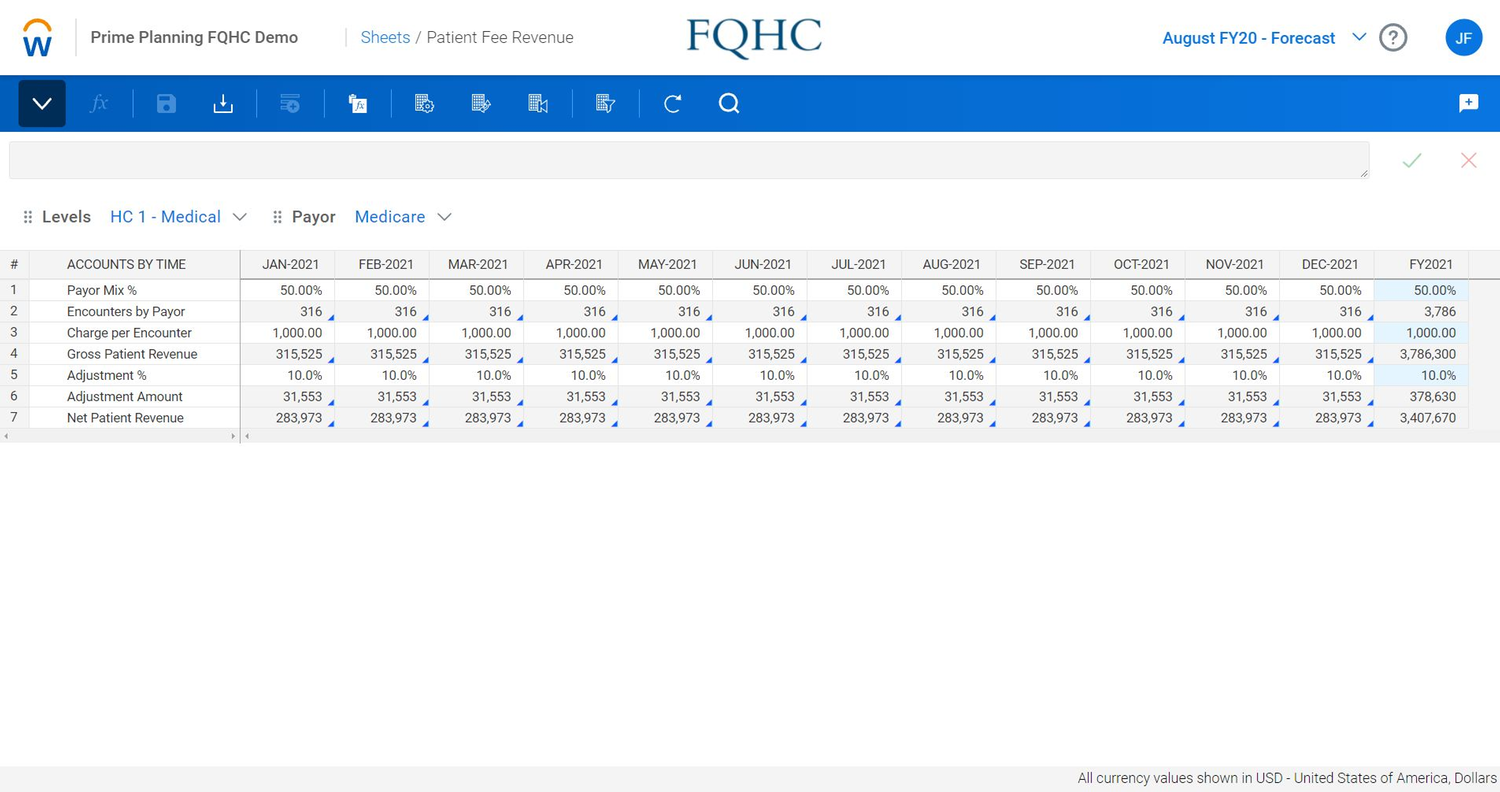
Task: Click the sheet filter toolbar icon
Action: pyautogui.click(x=605, y=103)
